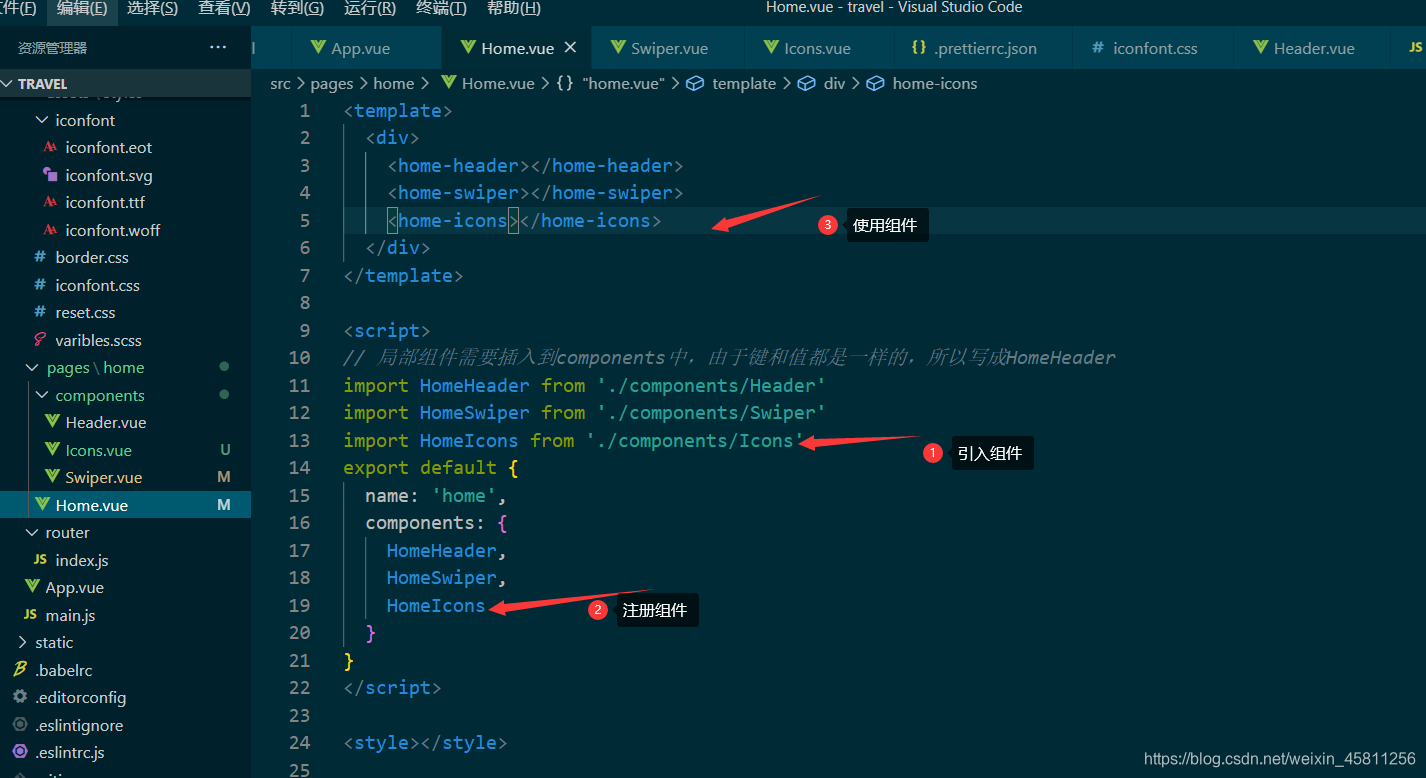Screen dimensions: 1426x778
Task: Switch to the iconfont.css tab
Action: [1153, 48]
